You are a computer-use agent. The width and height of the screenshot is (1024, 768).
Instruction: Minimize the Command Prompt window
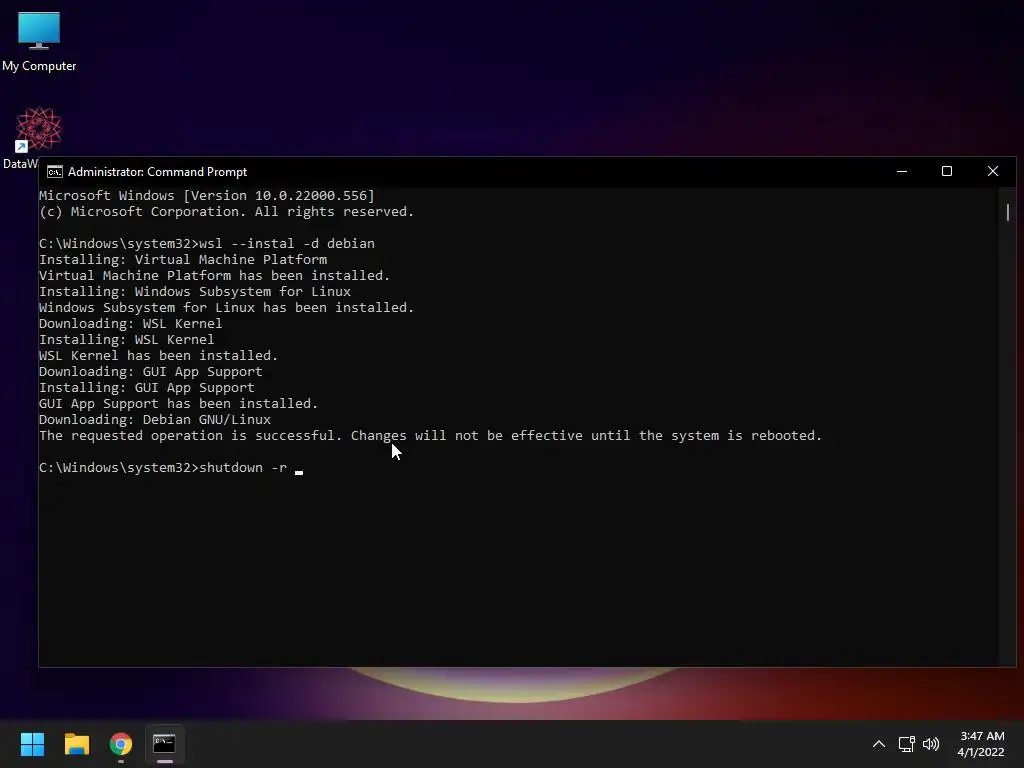[902, 171]
